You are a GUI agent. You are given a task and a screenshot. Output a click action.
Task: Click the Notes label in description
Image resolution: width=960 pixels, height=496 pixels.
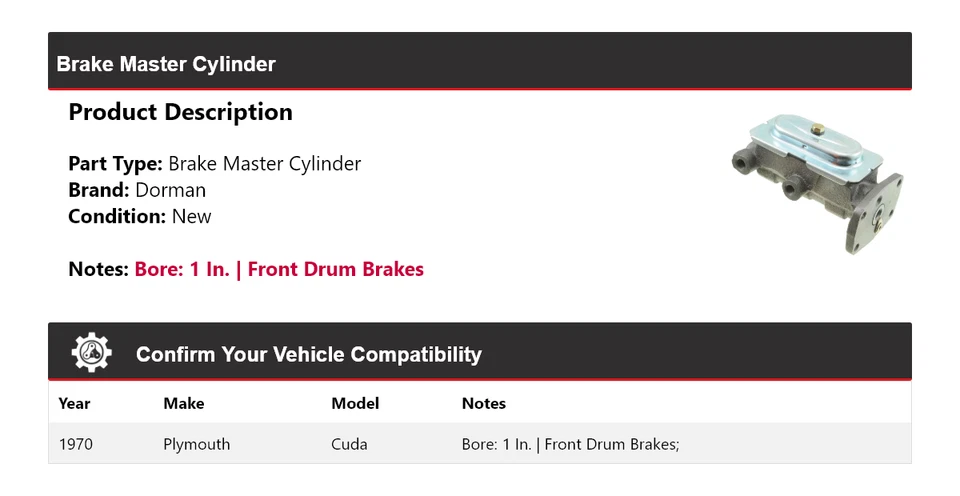[x=98, y=269]
